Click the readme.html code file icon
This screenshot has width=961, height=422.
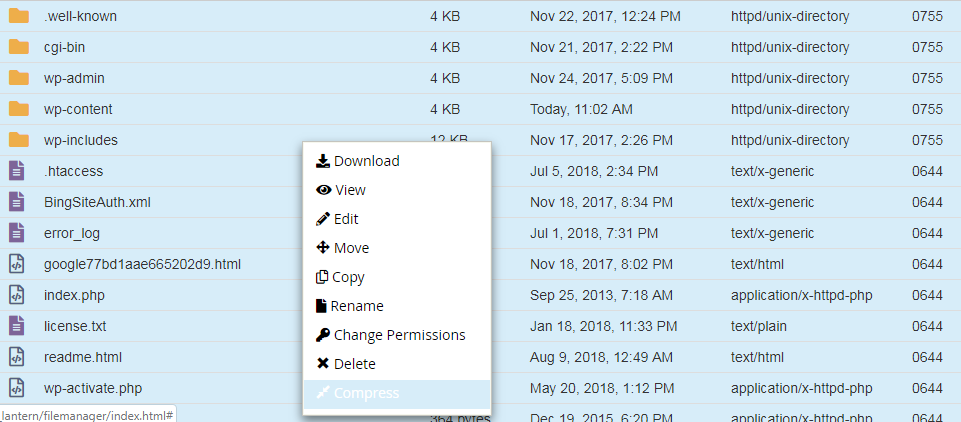17,357
